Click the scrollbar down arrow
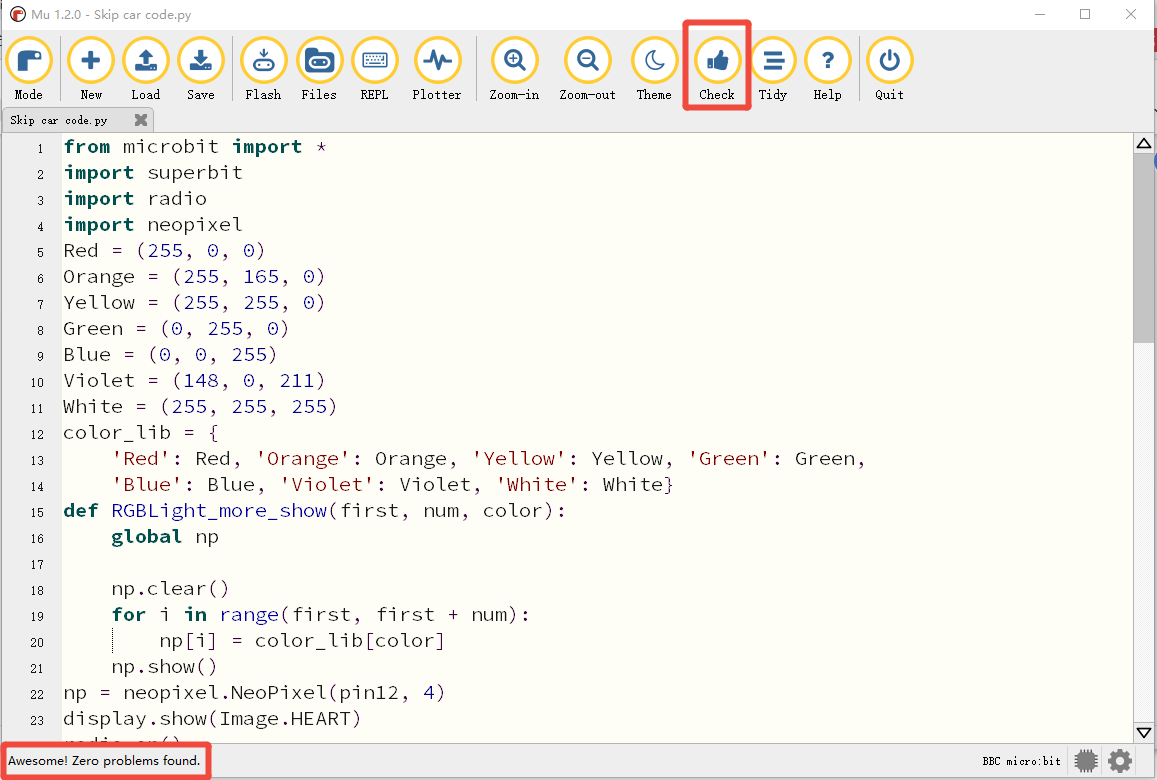 pos(1144,733)
